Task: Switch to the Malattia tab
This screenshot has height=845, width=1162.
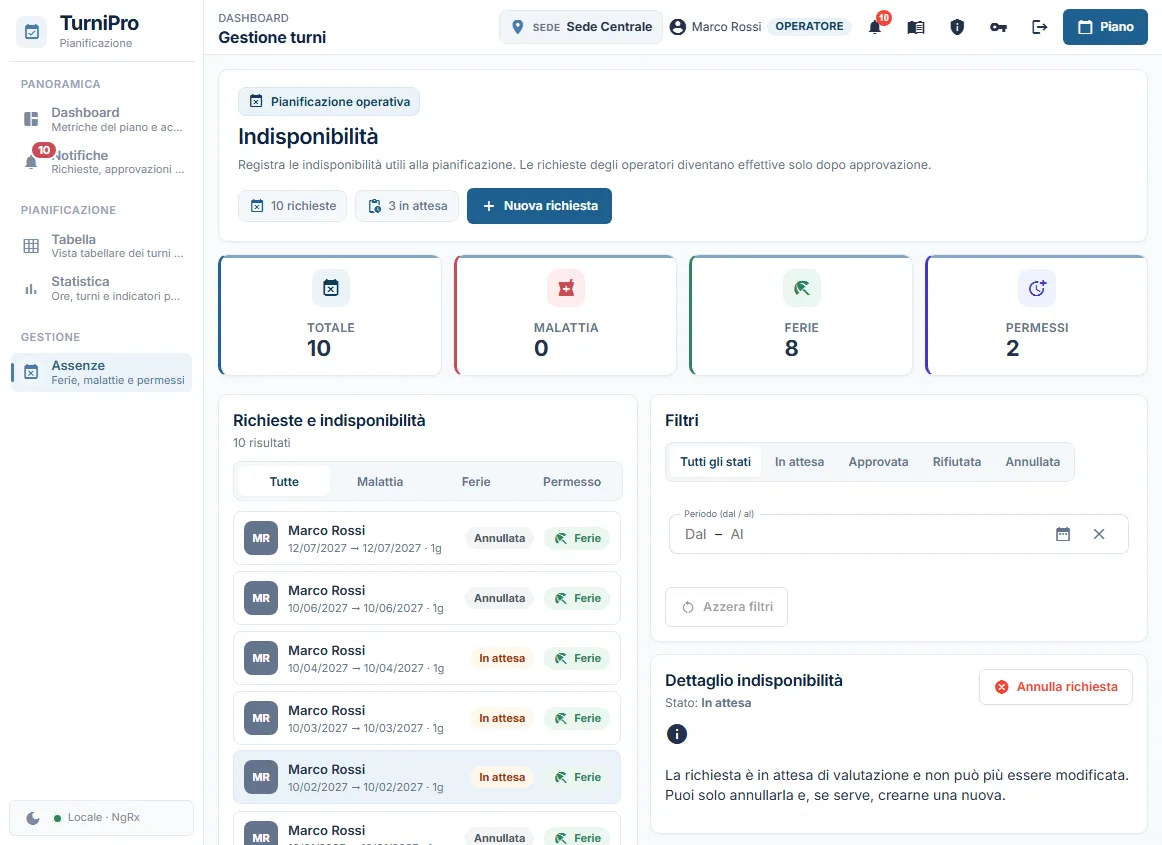Action: tap(380, 482)
